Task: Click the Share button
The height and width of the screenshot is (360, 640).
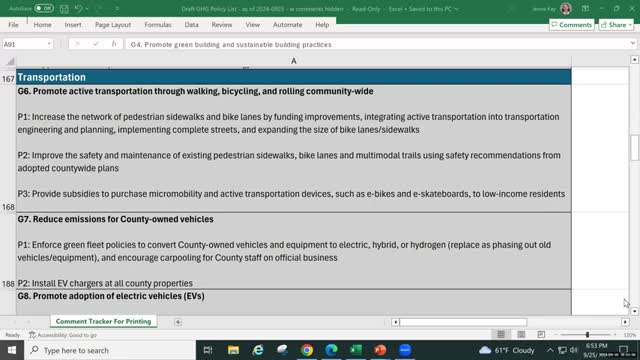Action: [616, 25]
